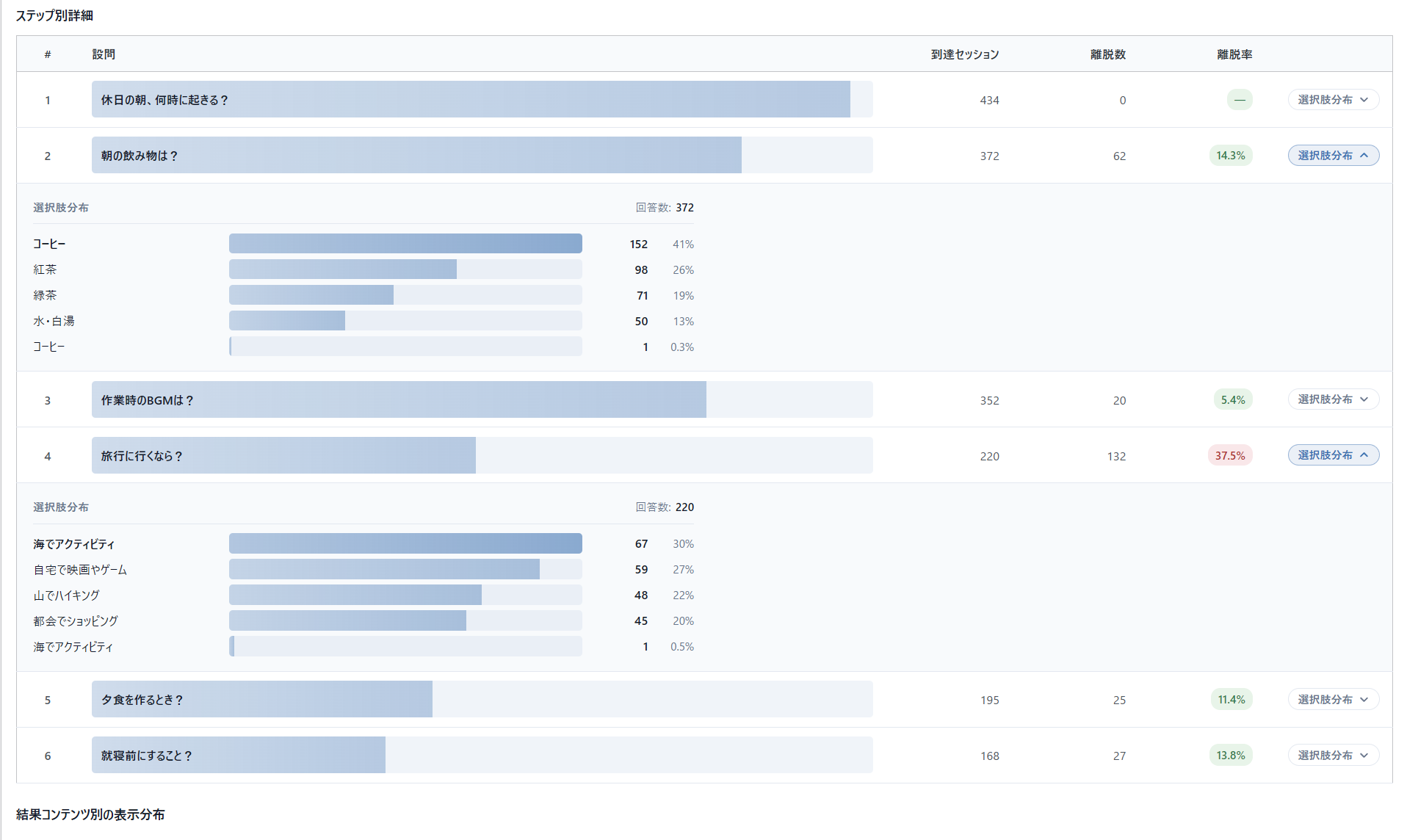The width and height of the screenshot is (1407, 840).
Task: Click the 離脱率 column header
Action: 1234,54
